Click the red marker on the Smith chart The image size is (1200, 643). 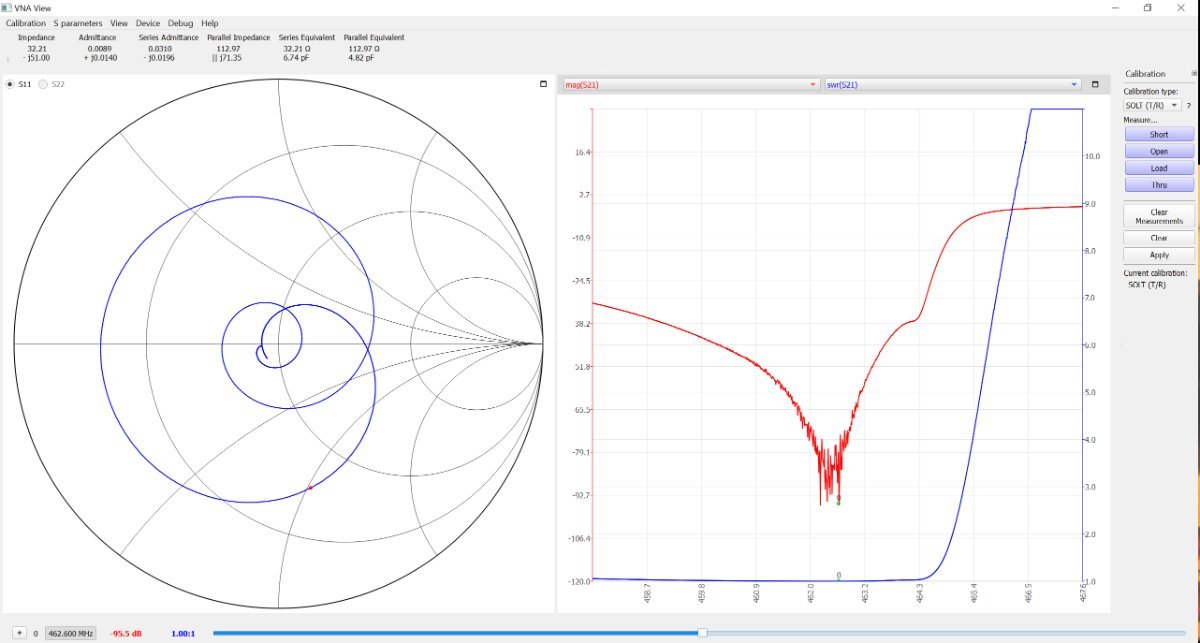pyautogui.click(x=310, y=487)
